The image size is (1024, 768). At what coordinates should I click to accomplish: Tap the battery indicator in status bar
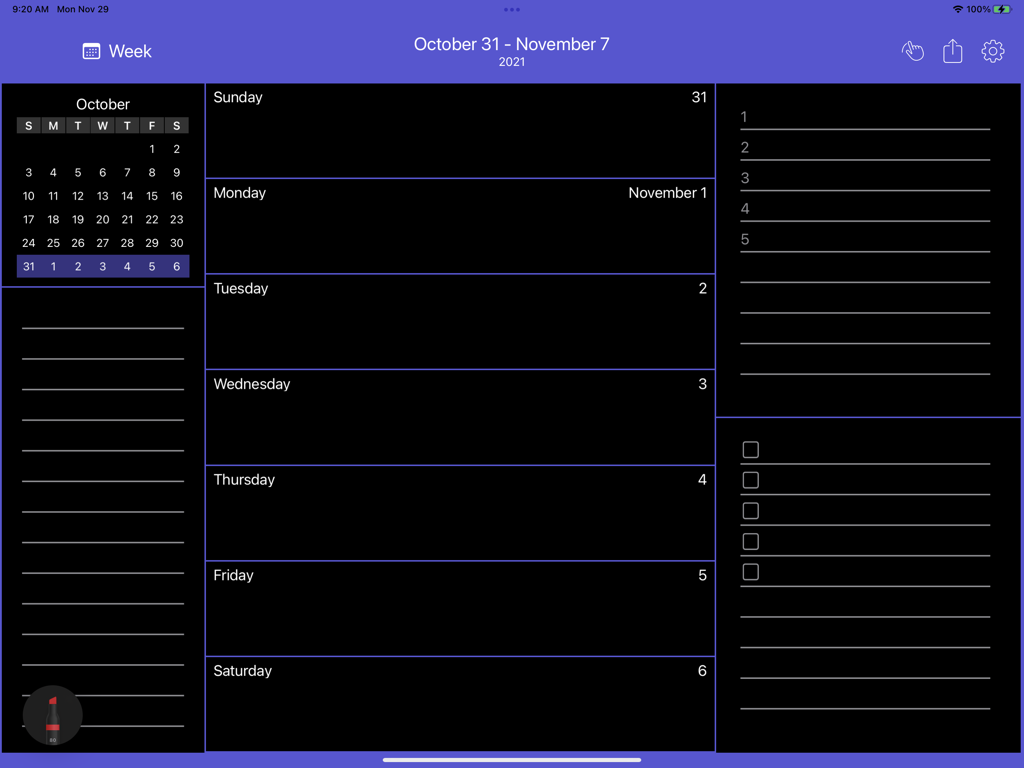[1000, 9]
